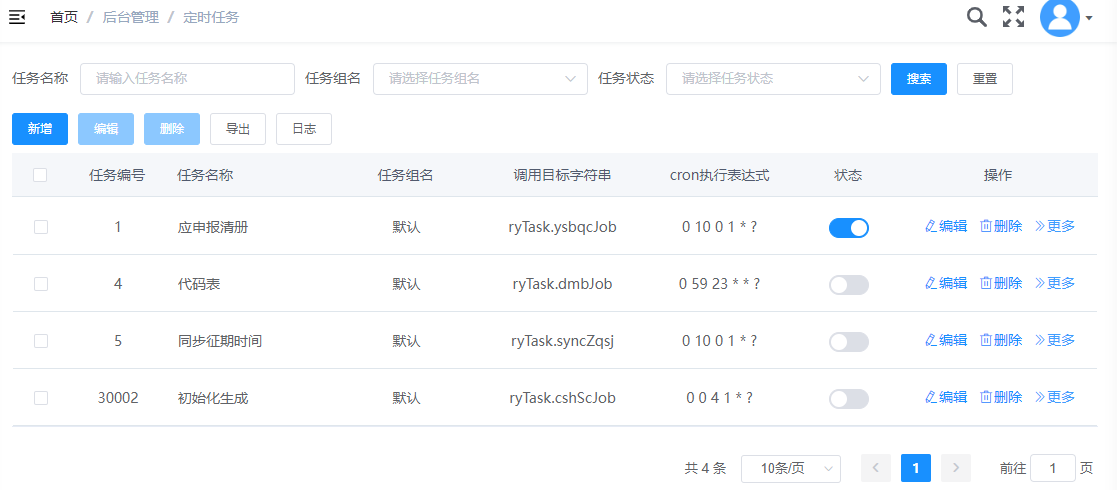Delete the 初始化生成 row
Viewport: 1117px width, 490px height.
[1001, 397]
